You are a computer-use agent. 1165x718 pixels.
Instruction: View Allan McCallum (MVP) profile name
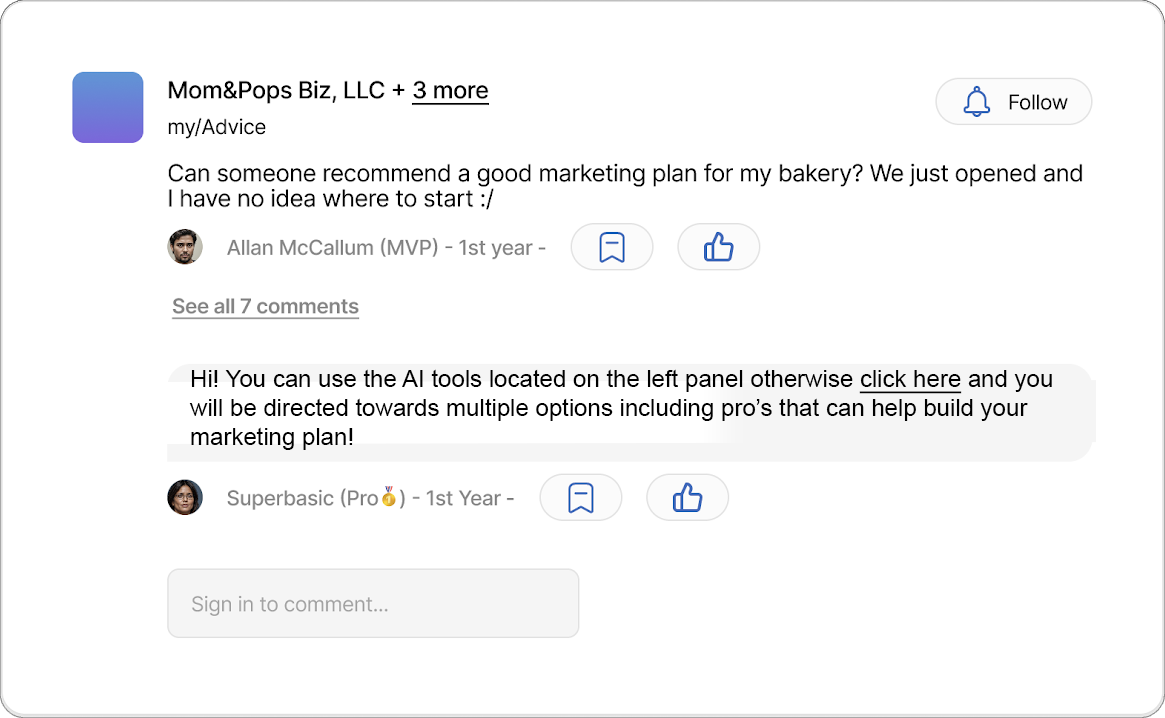332,248
